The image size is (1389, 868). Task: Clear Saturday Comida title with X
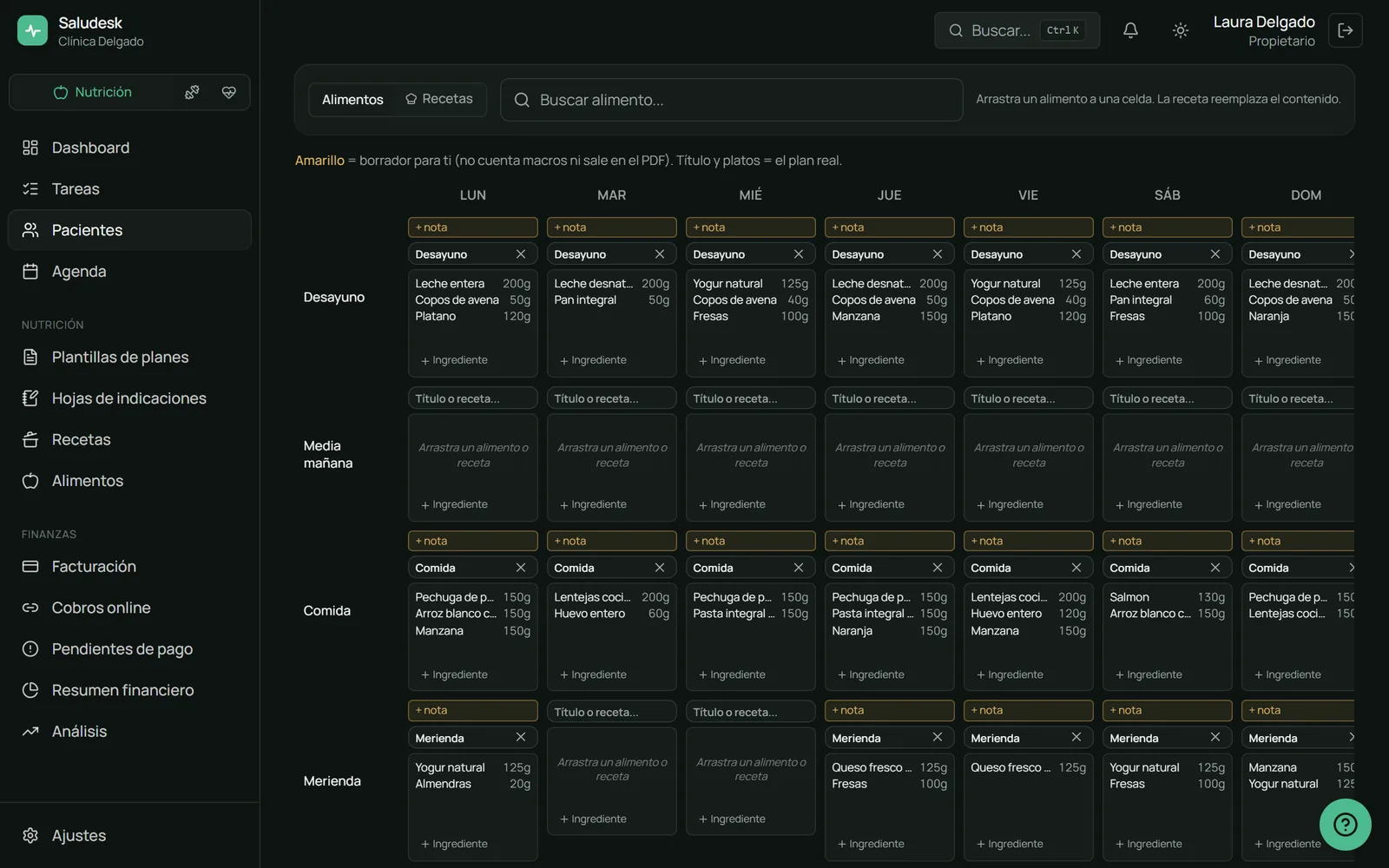pos(1215,568)
